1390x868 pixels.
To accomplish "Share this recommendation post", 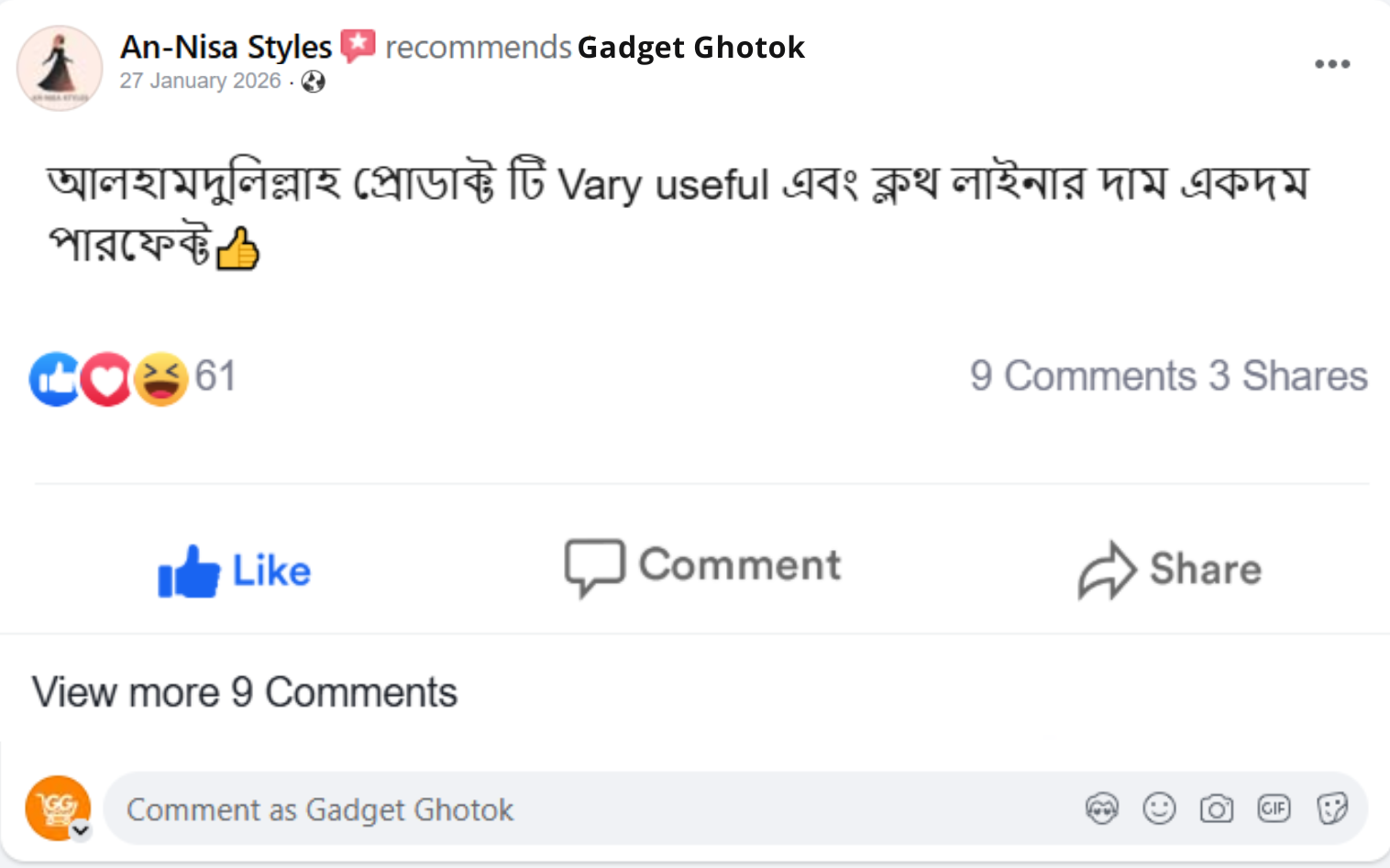I will [x=1169, y=569].
